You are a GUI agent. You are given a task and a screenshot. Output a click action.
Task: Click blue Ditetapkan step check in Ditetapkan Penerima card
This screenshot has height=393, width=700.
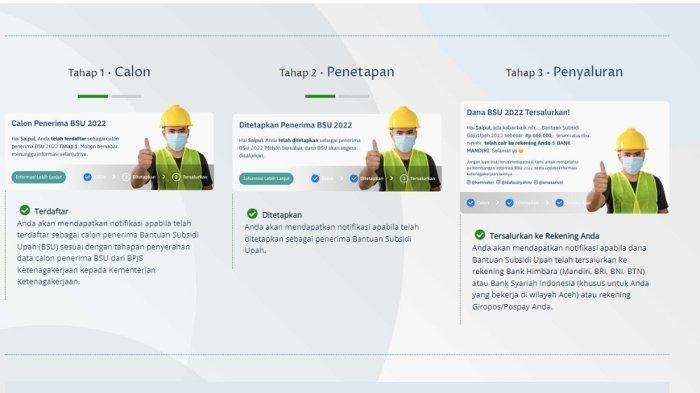(354, 178)
